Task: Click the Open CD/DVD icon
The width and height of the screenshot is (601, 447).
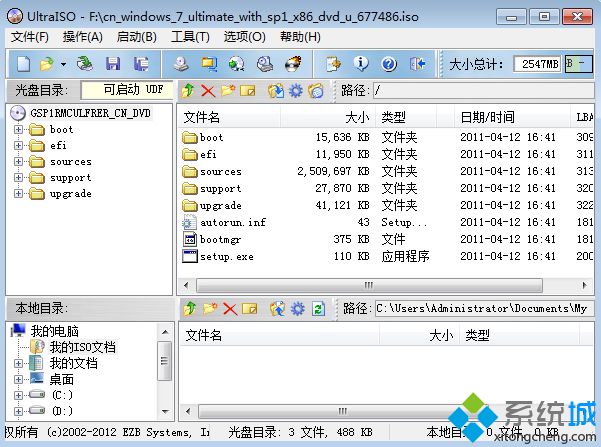Action: (85, 64)
